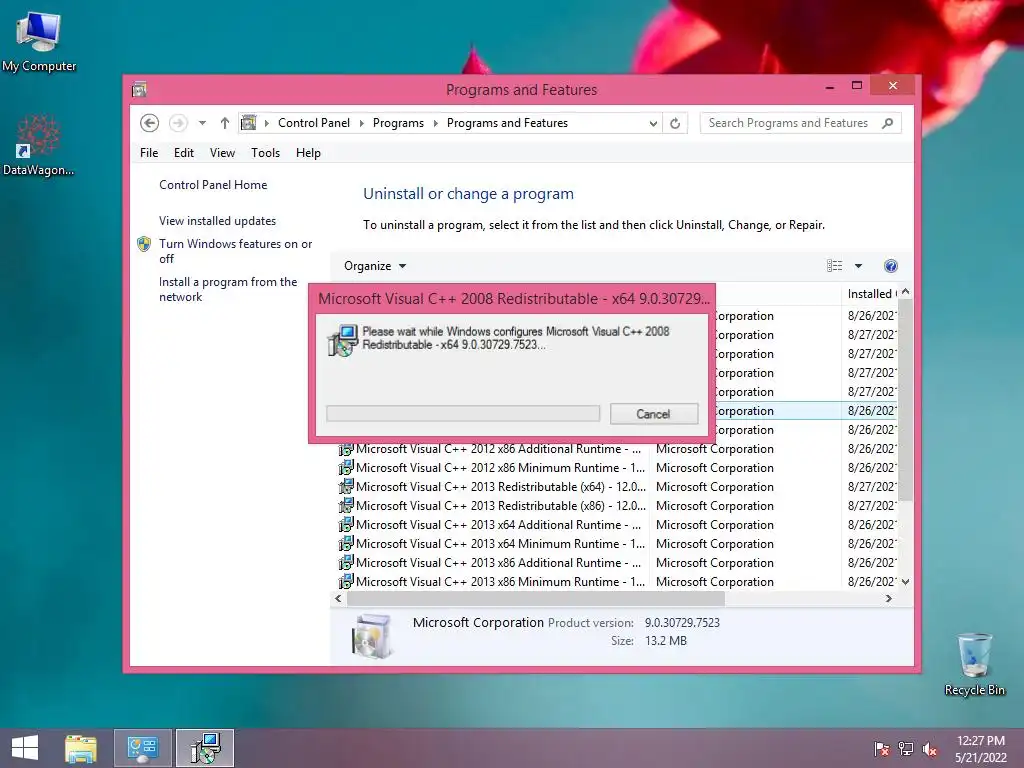Screen dimensions: 1024x768
Task: Click the scroll right arrow of the list
Action: click(x=888, y=598)
